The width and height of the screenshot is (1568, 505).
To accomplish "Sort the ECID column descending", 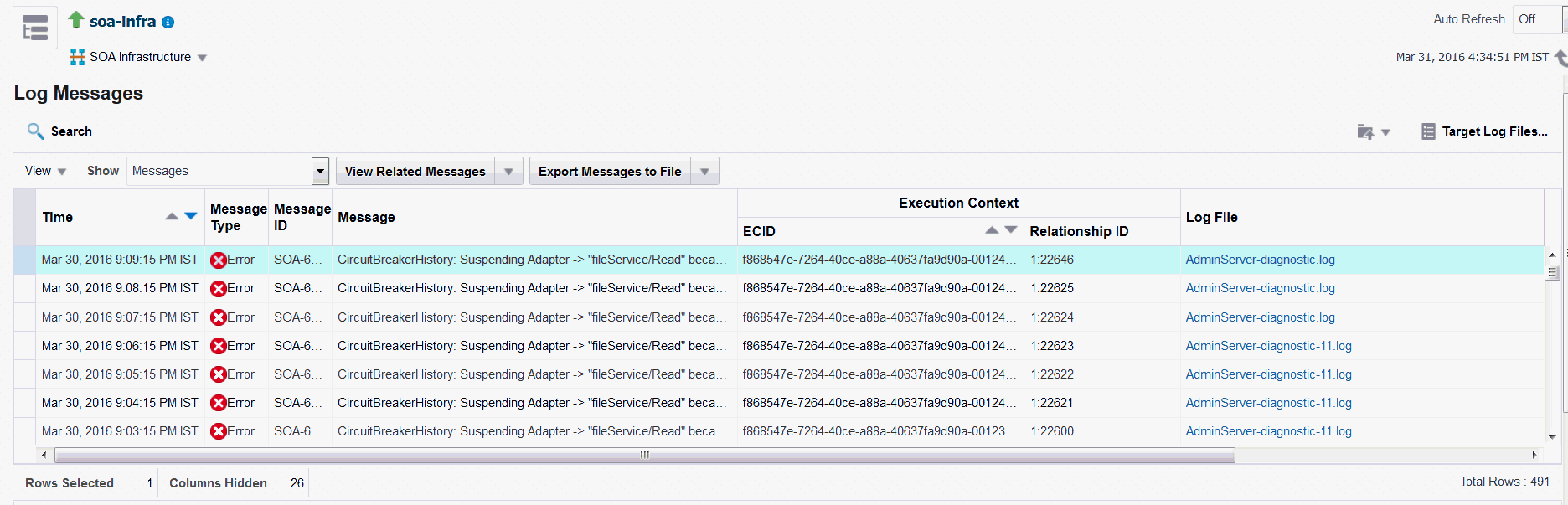I will [1011, 230].
